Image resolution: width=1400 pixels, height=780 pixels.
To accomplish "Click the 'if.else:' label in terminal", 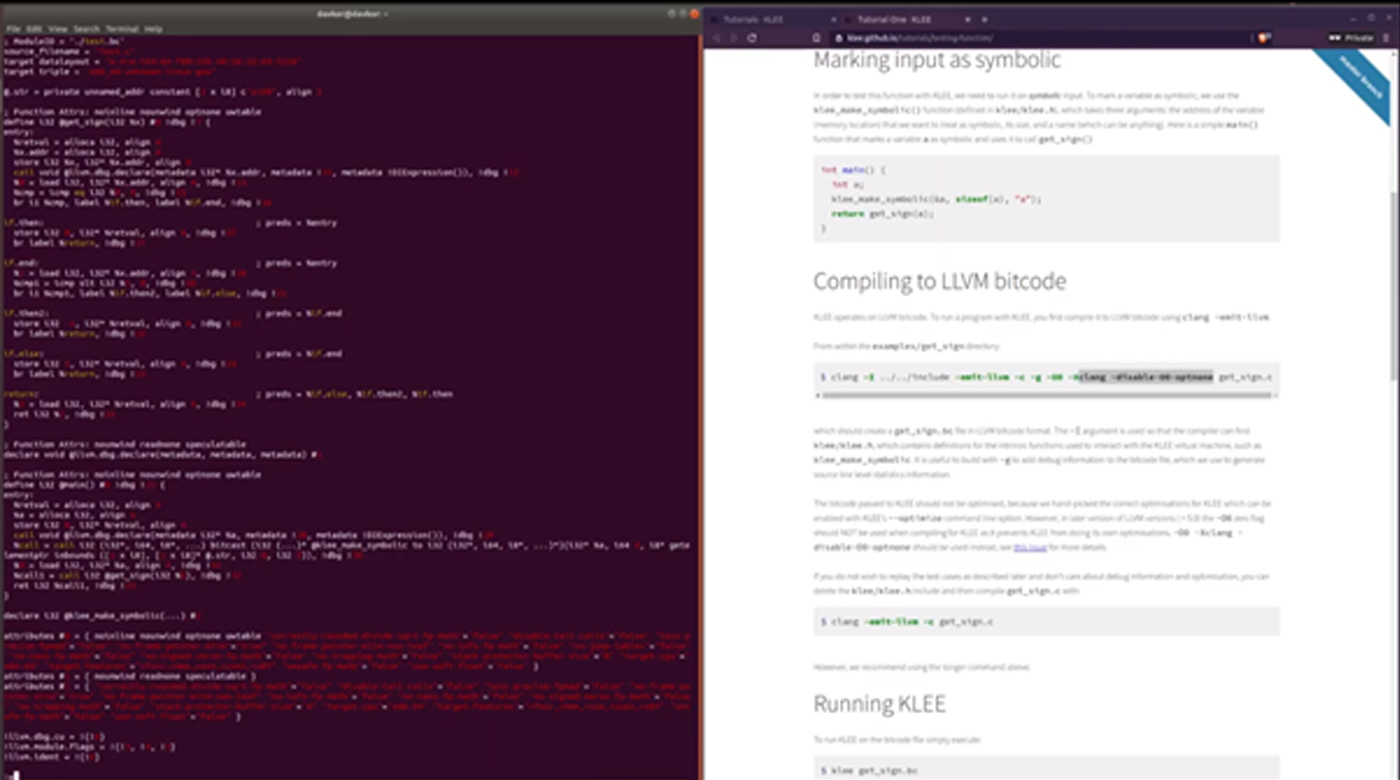I will [23, 354].
